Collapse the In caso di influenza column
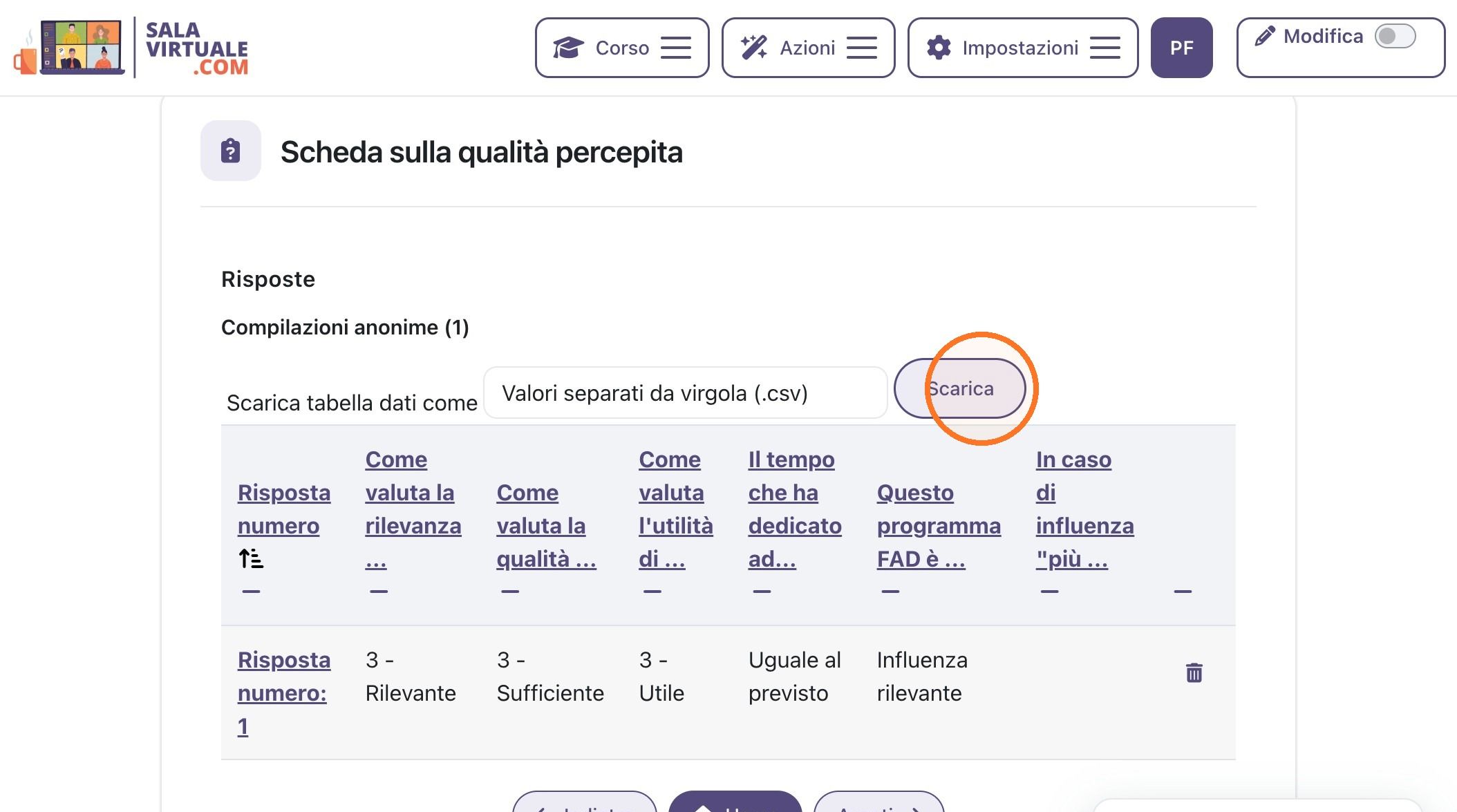Screen dimensions: 1457x812 tap(1049, 592)
